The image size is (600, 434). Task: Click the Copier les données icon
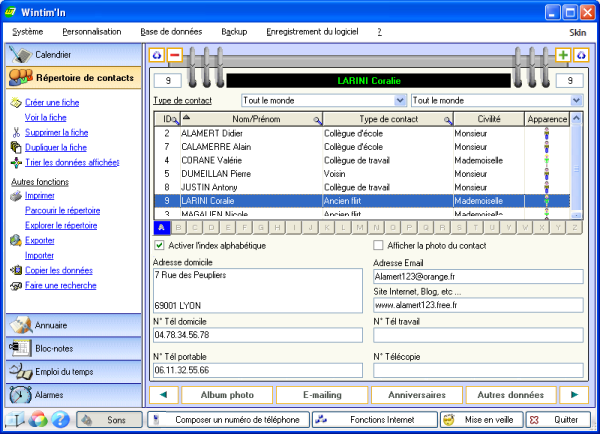[16, 270]
